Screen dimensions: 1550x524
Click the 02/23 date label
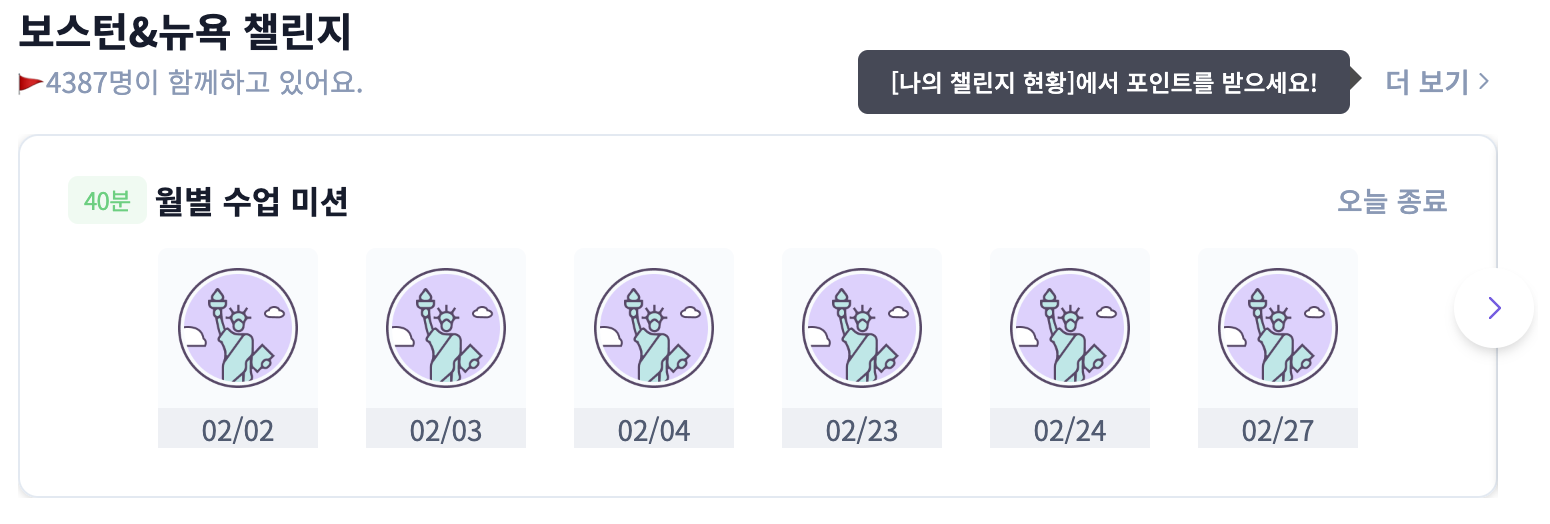(862, 430)
